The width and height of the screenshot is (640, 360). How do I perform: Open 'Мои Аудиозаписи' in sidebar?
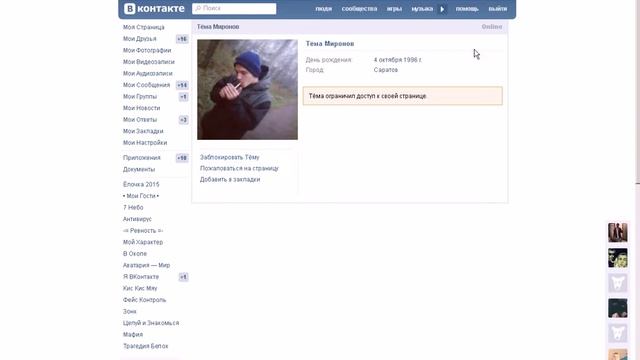148,73
